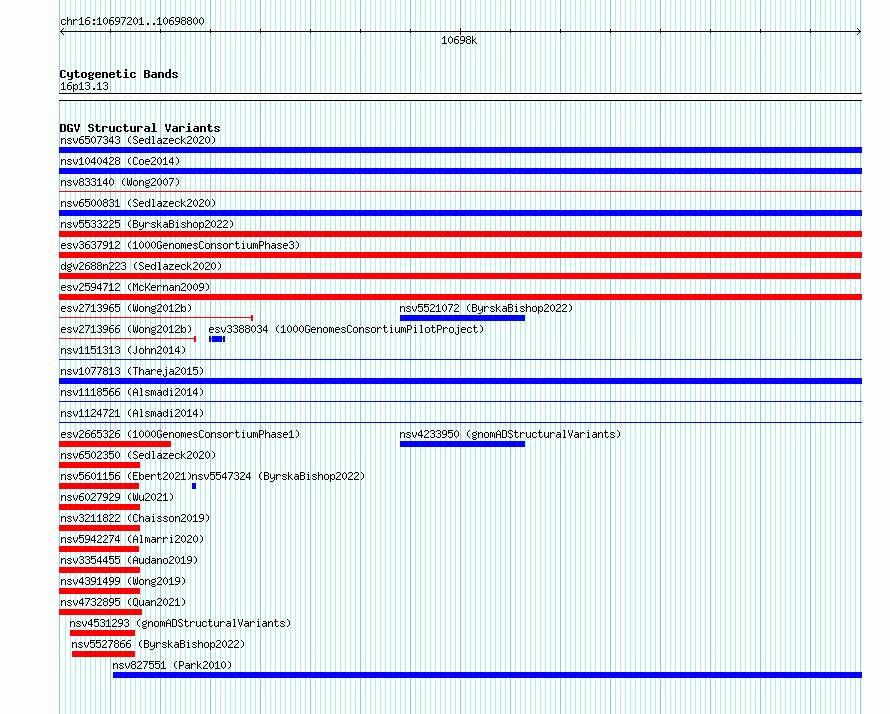Click nsv1124721 (Alsmadi2014) label
890x714 pixels.
tap(132, 413)
